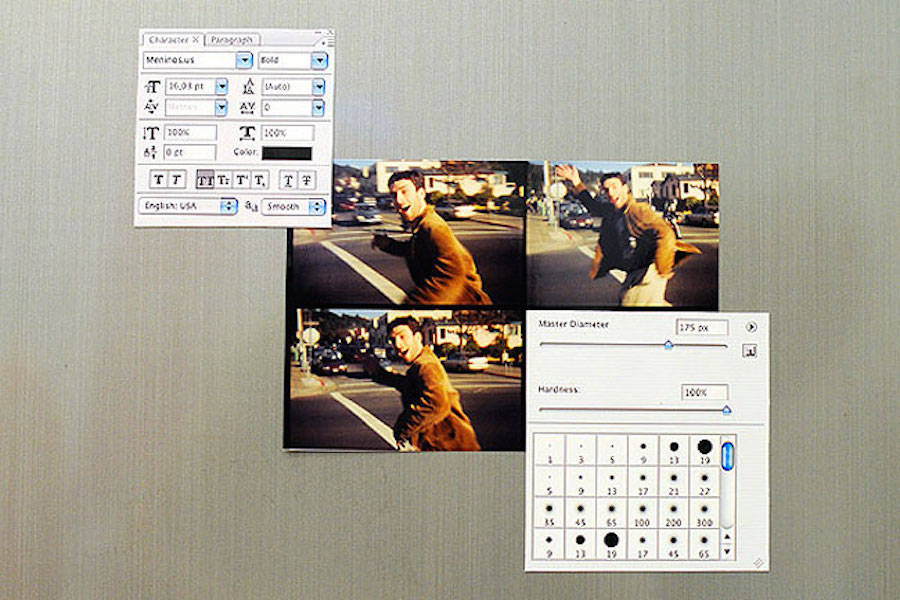The width and height of the screenshot is (900, 600).
Task: Open the leading (Auto) dropdown
Action: click(x=318, y=87)
